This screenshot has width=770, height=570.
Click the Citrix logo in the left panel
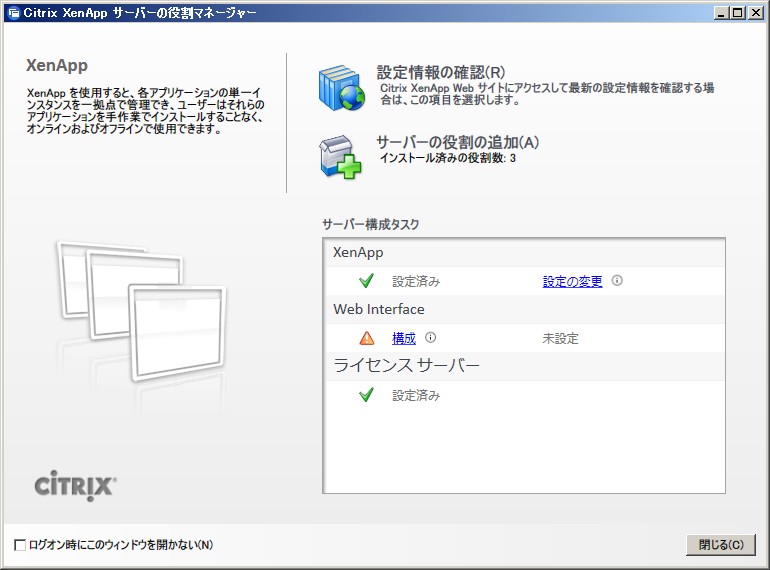tap(76, 486)
